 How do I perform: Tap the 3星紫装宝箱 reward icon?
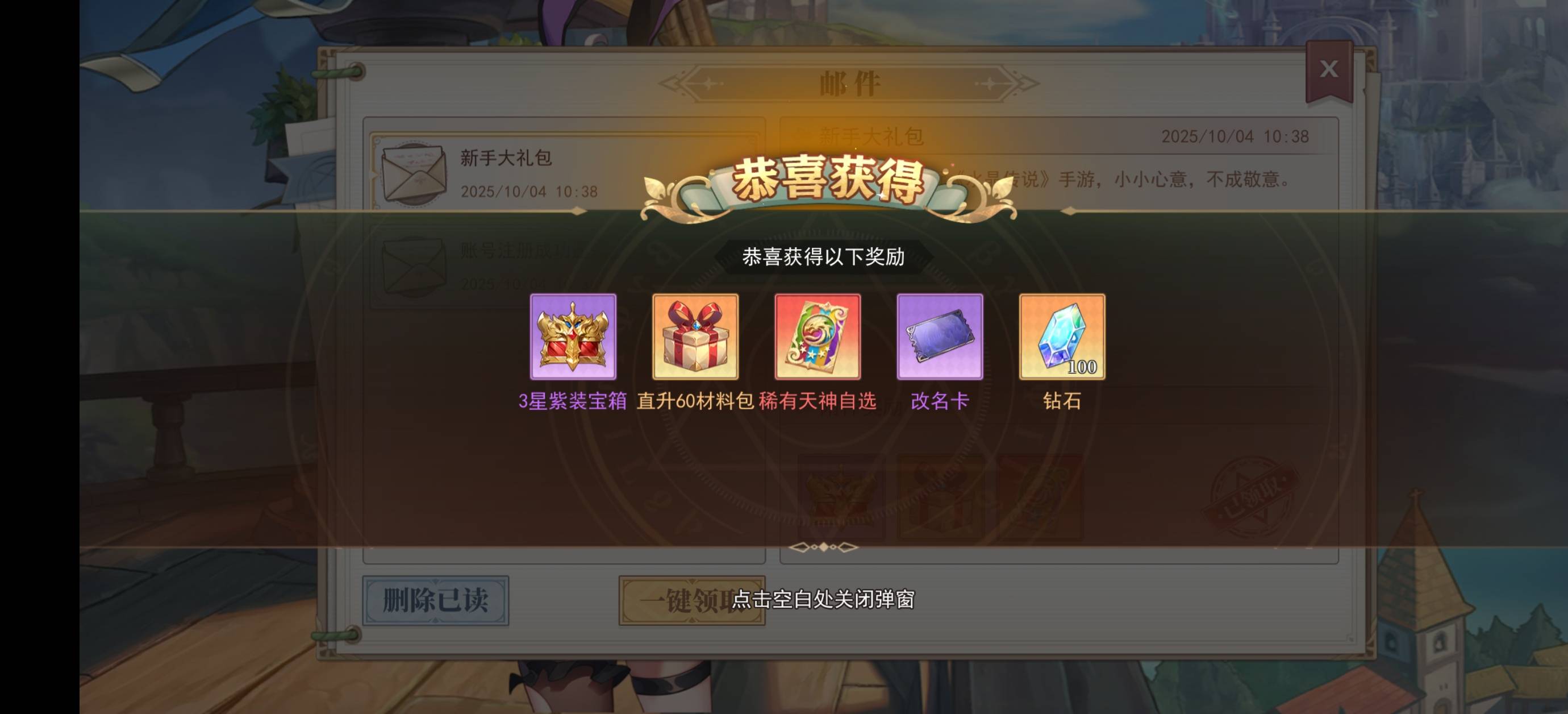[x=573, y=337]
